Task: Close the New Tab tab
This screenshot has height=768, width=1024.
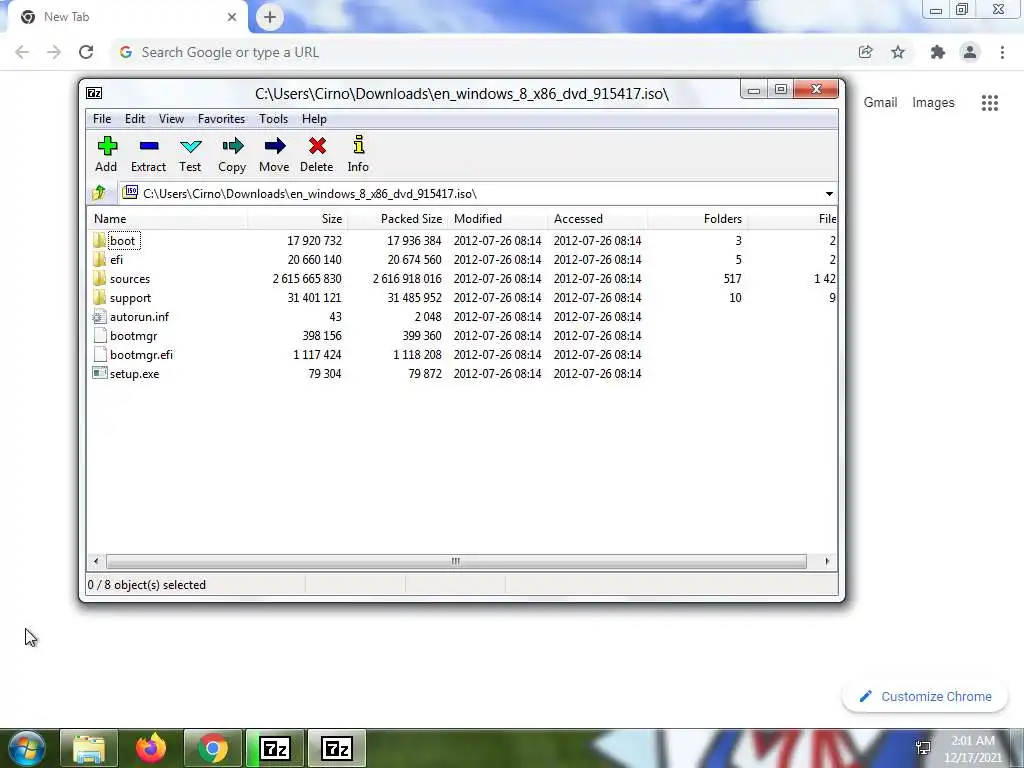Action: [x=232, y=17]
